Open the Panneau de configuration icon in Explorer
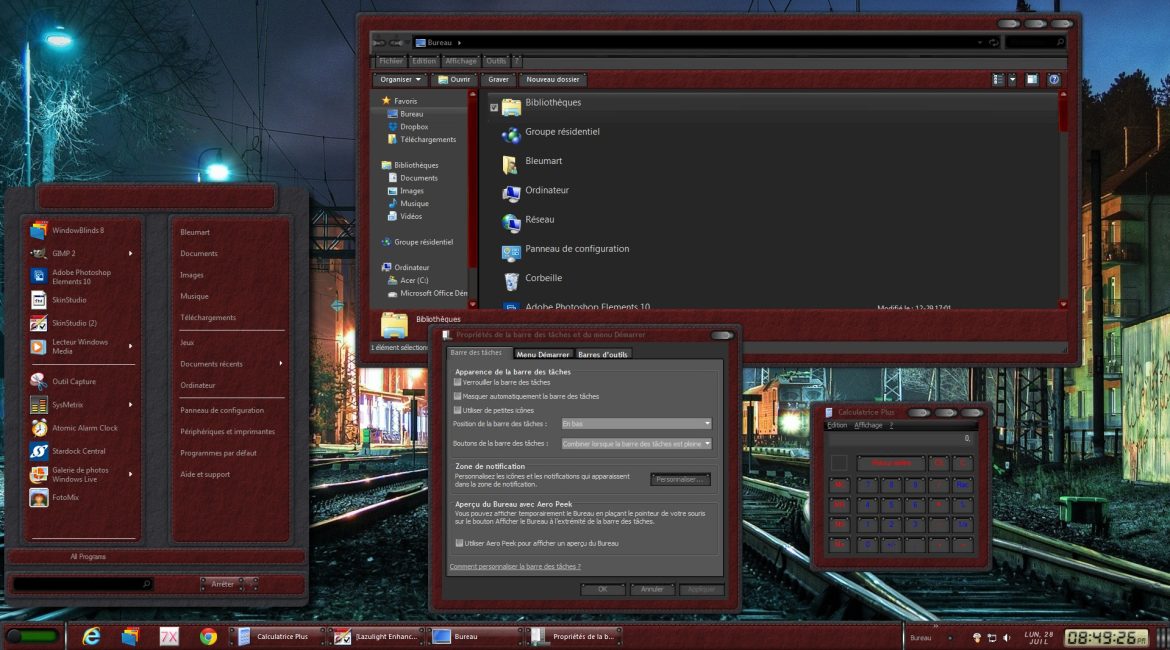Viewport: 1170px width, 650px height. [x=511, y=250]
